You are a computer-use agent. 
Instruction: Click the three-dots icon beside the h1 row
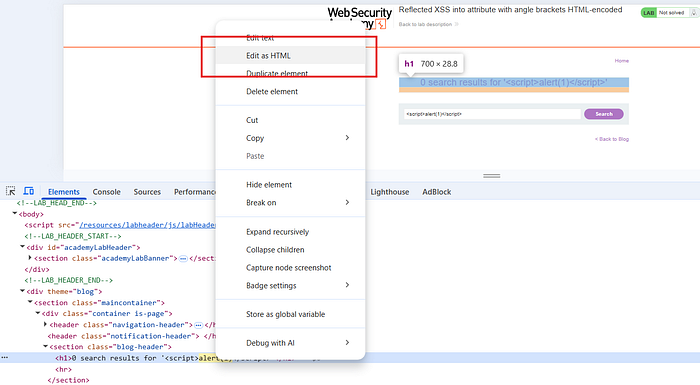click(4, 358)
